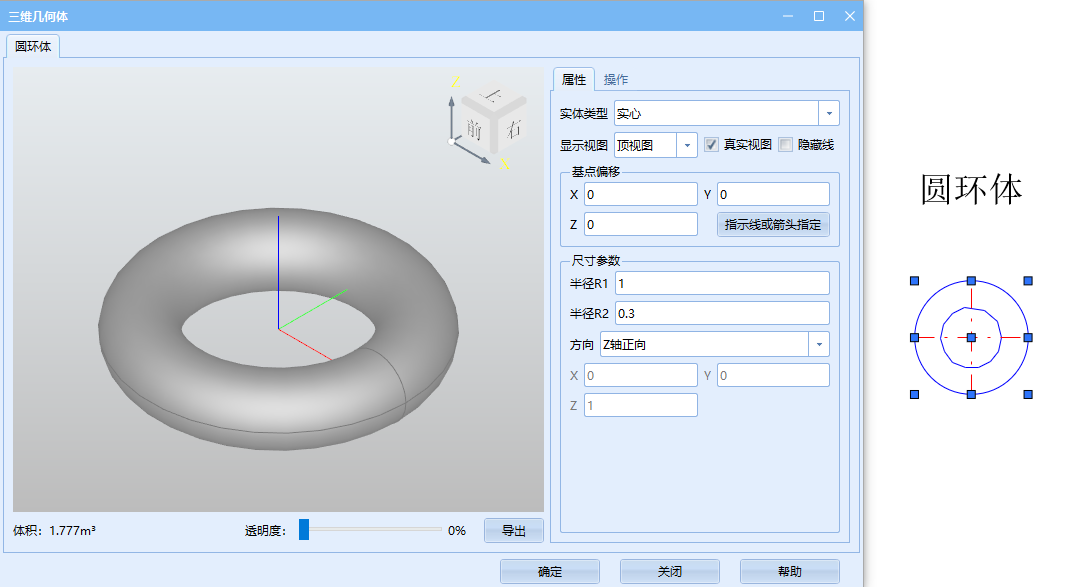Click the 导出 export button
The height and width of the screenshot is (587, 1073).
[x=513, y=530]
